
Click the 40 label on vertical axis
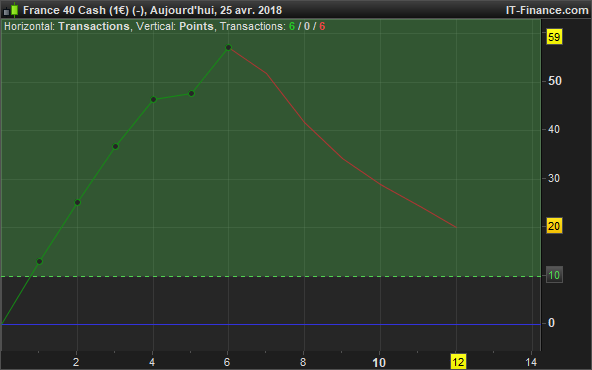coord(554,129)
